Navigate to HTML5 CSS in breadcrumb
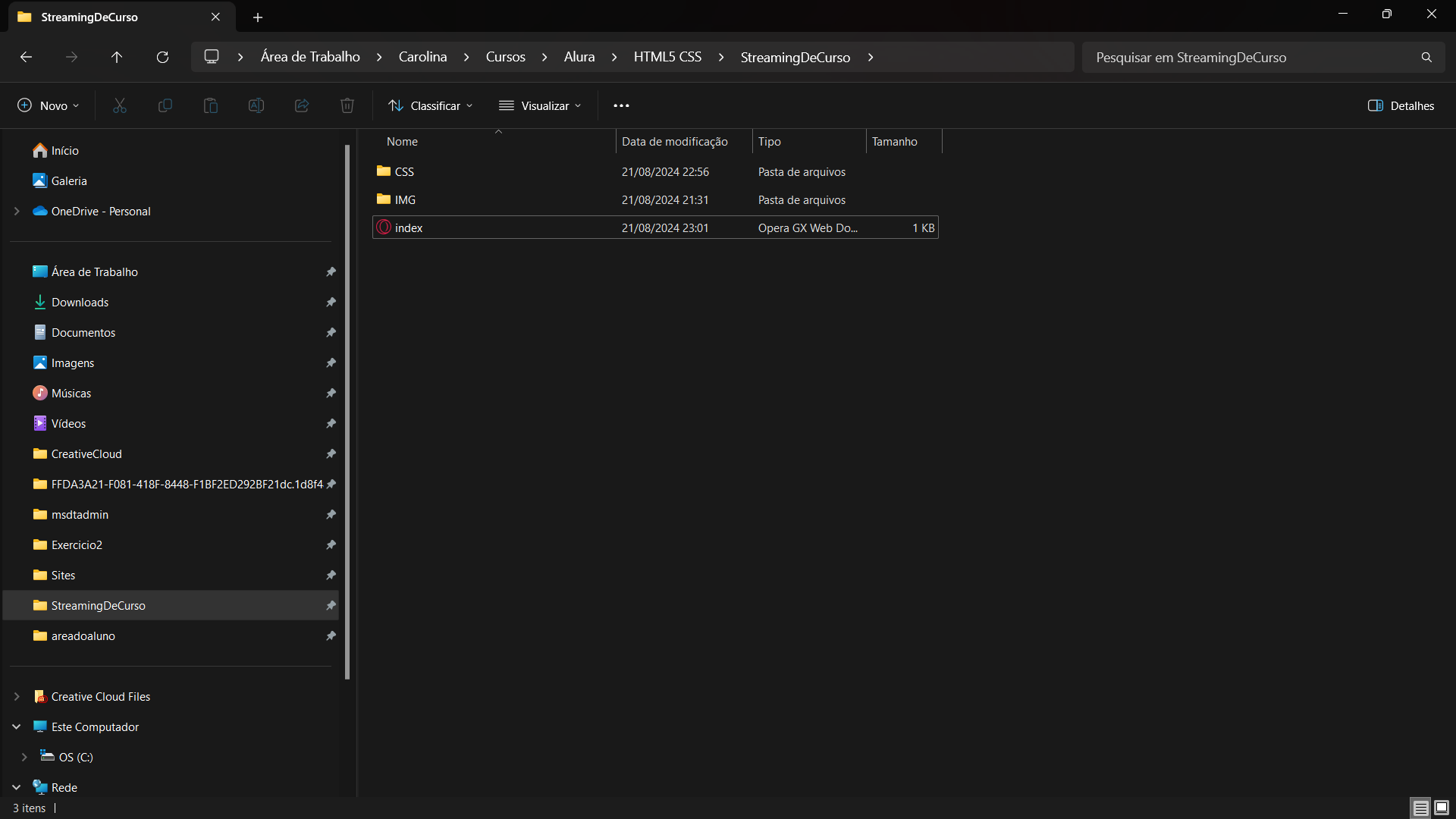Screen dimensions: 1456x819 point(667,57)
